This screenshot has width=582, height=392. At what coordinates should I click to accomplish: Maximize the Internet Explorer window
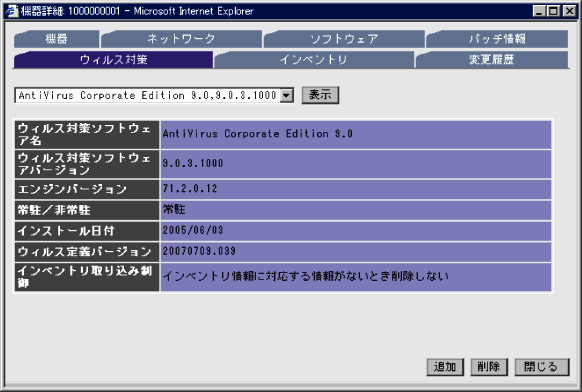[x=553, y=11]
